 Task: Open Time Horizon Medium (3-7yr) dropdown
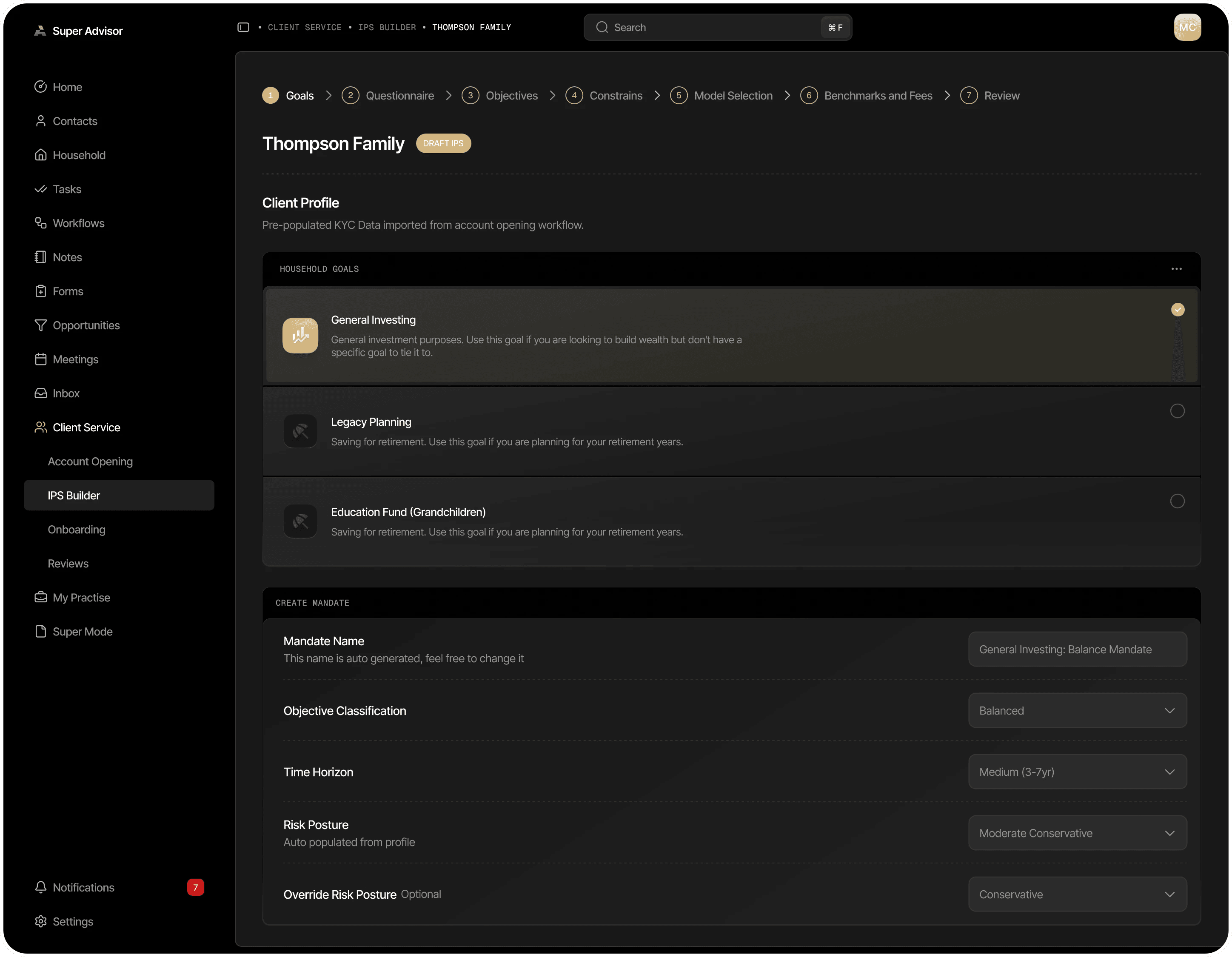[x=1078, y=772]
